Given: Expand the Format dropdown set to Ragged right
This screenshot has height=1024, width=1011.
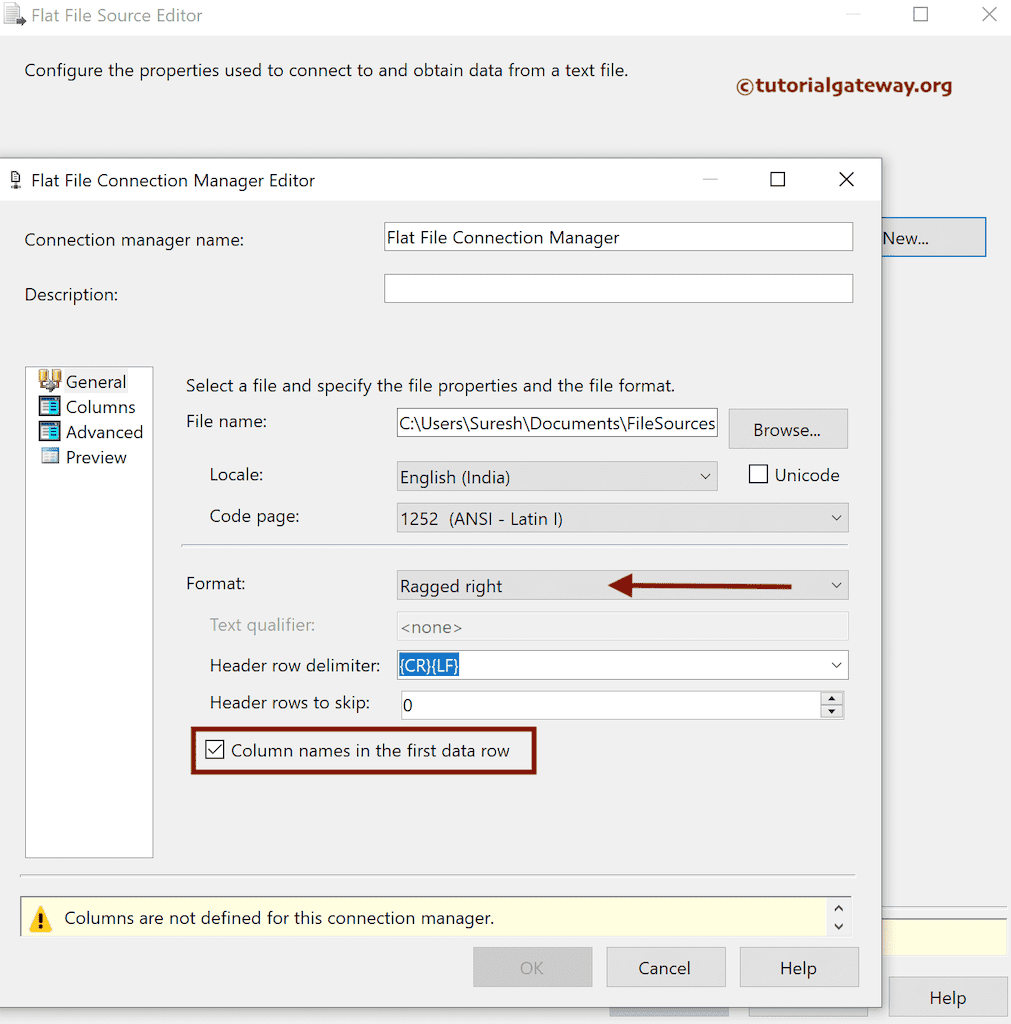Looking at the screenshot, I should click(836, 584).
